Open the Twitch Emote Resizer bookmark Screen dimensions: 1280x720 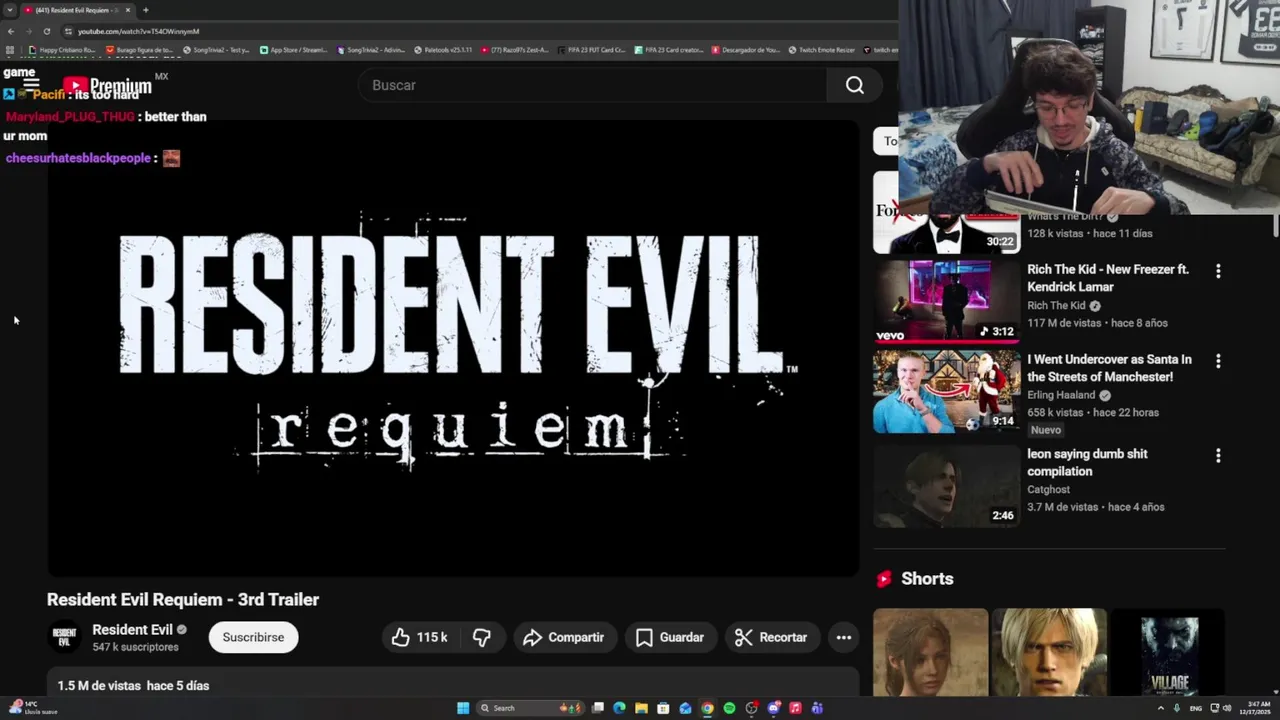coord(822,50)
